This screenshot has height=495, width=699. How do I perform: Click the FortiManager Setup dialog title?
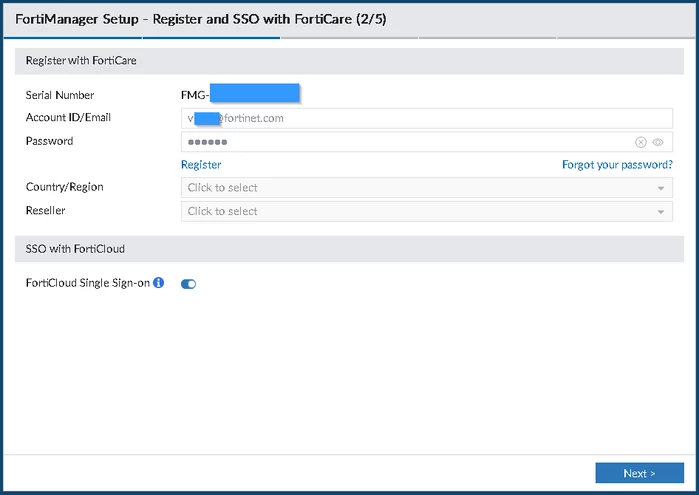click(x=201, y=19)
